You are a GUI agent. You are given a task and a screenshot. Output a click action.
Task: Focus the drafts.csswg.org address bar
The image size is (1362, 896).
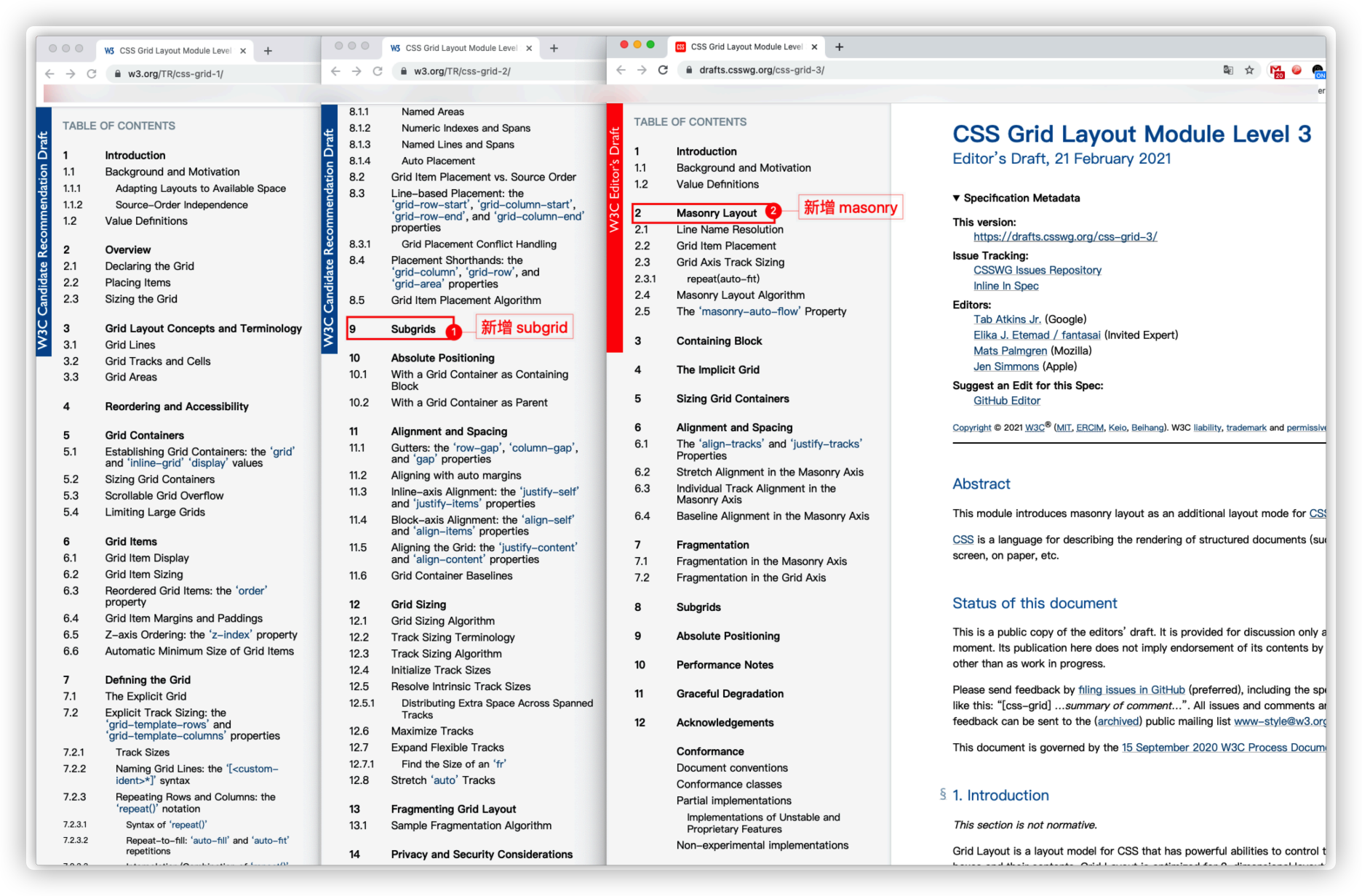(x=946, y=70)
